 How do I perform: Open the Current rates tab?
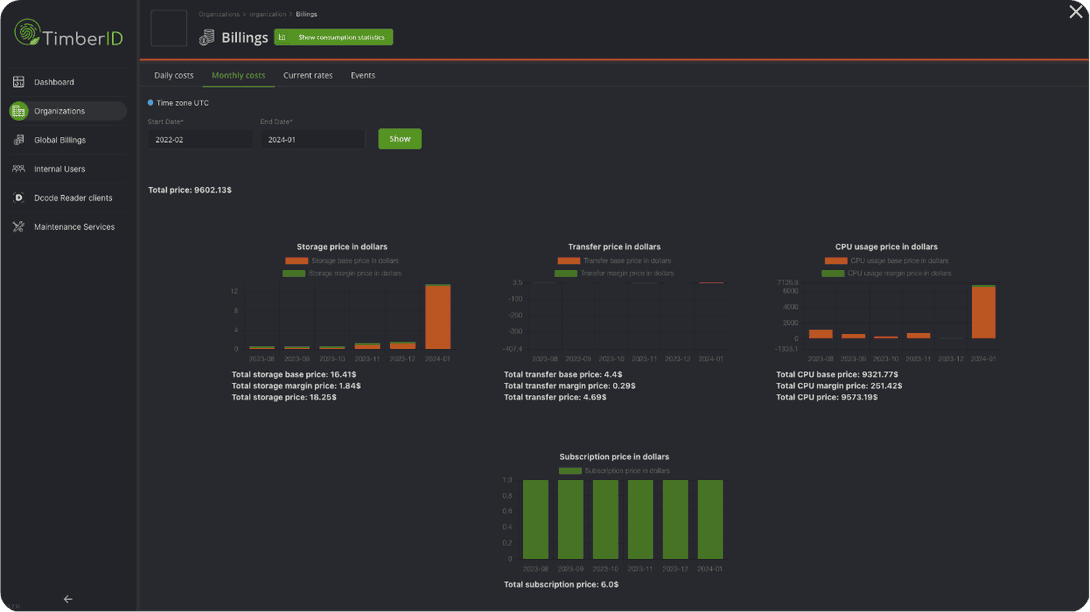click(x=308, y=75)
